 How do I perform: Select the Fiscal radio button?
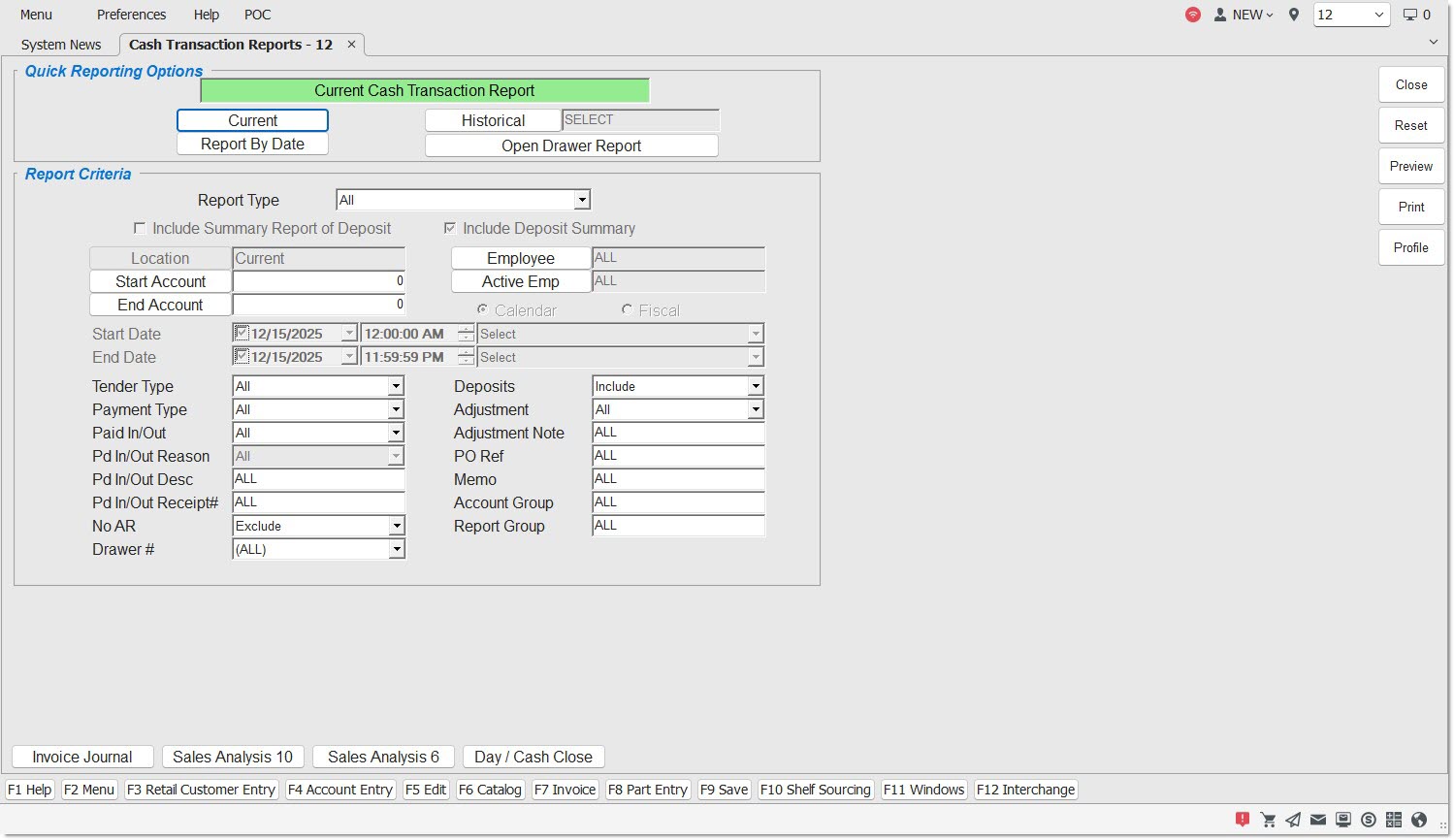[x=628, y=310]
